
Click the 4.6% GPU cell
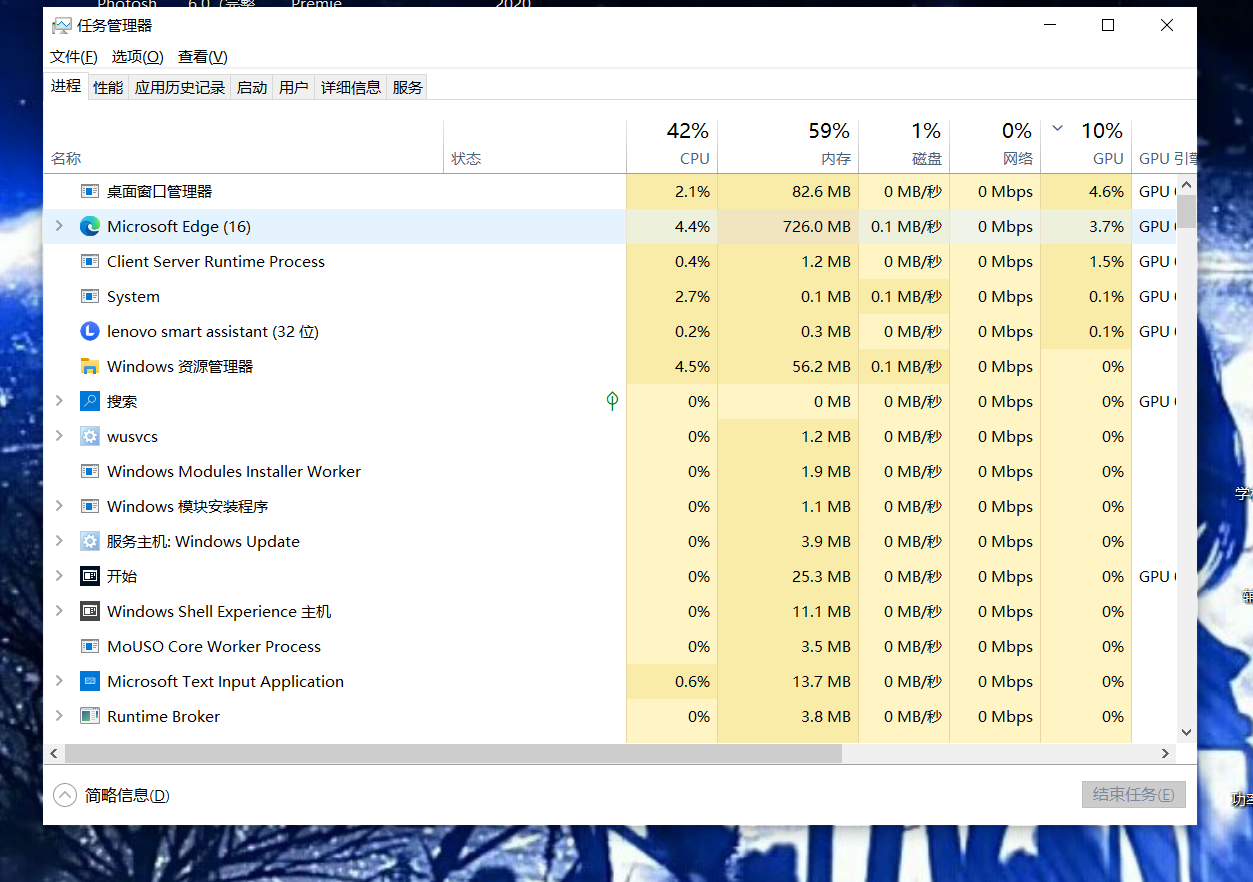click(x=1086, y=191)
